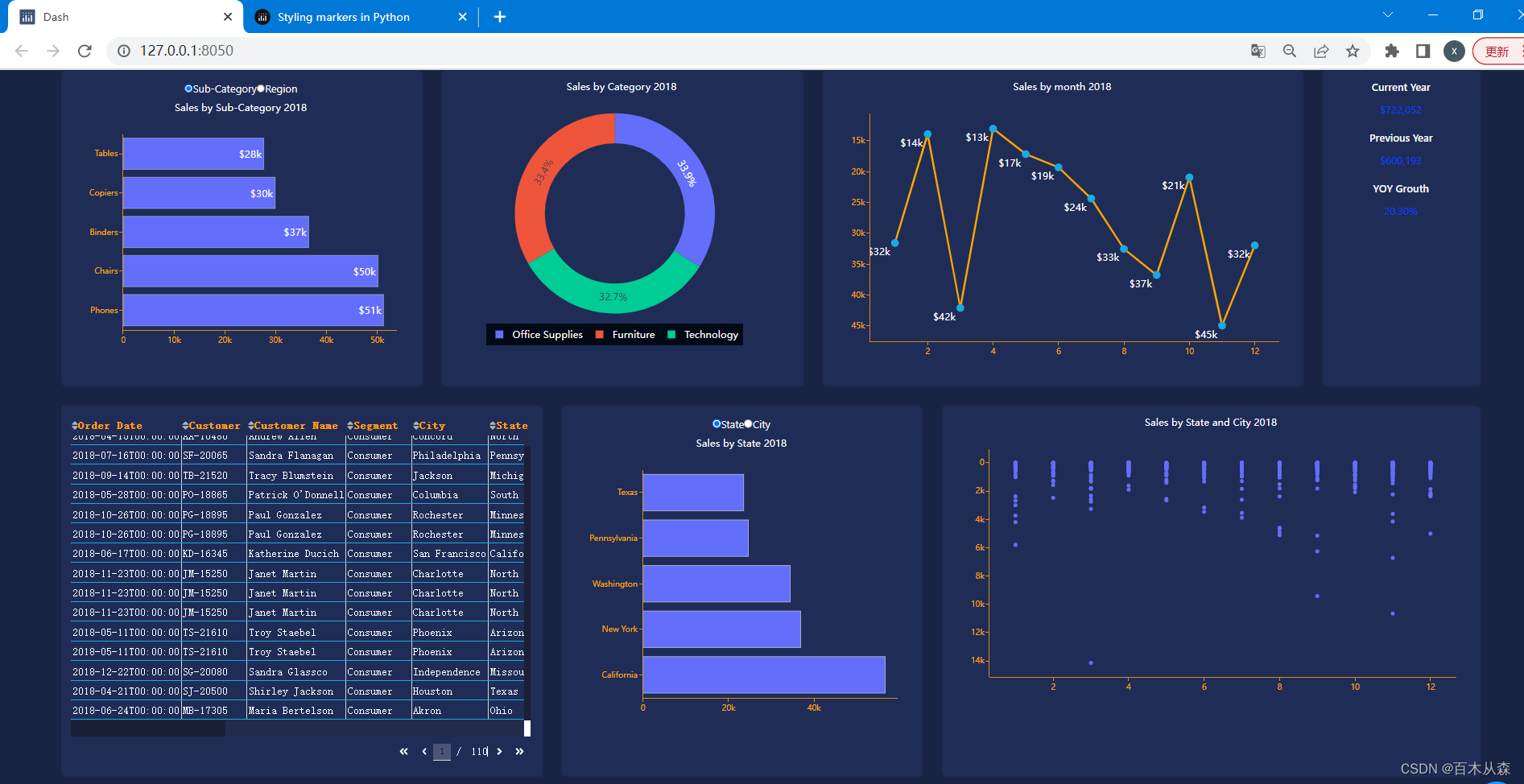Open the zoom magnifier icon
Viewport: 1524px width, 784px height.
click(1290, 51)
